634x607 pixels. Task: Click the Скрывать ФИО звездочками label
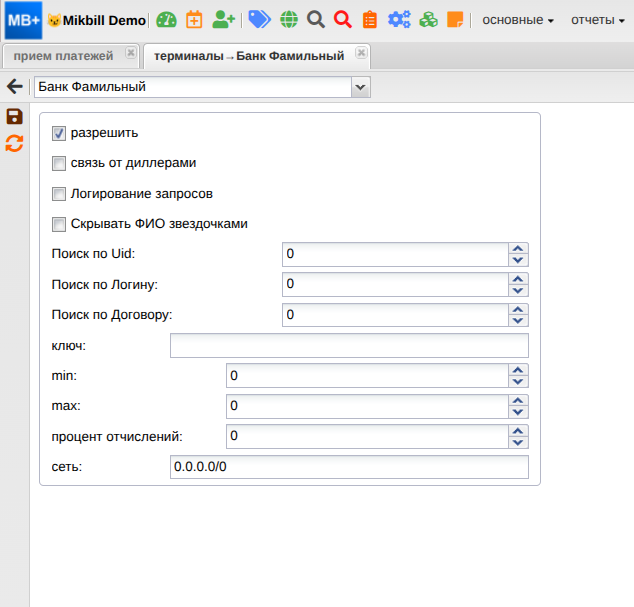(159, 224)
